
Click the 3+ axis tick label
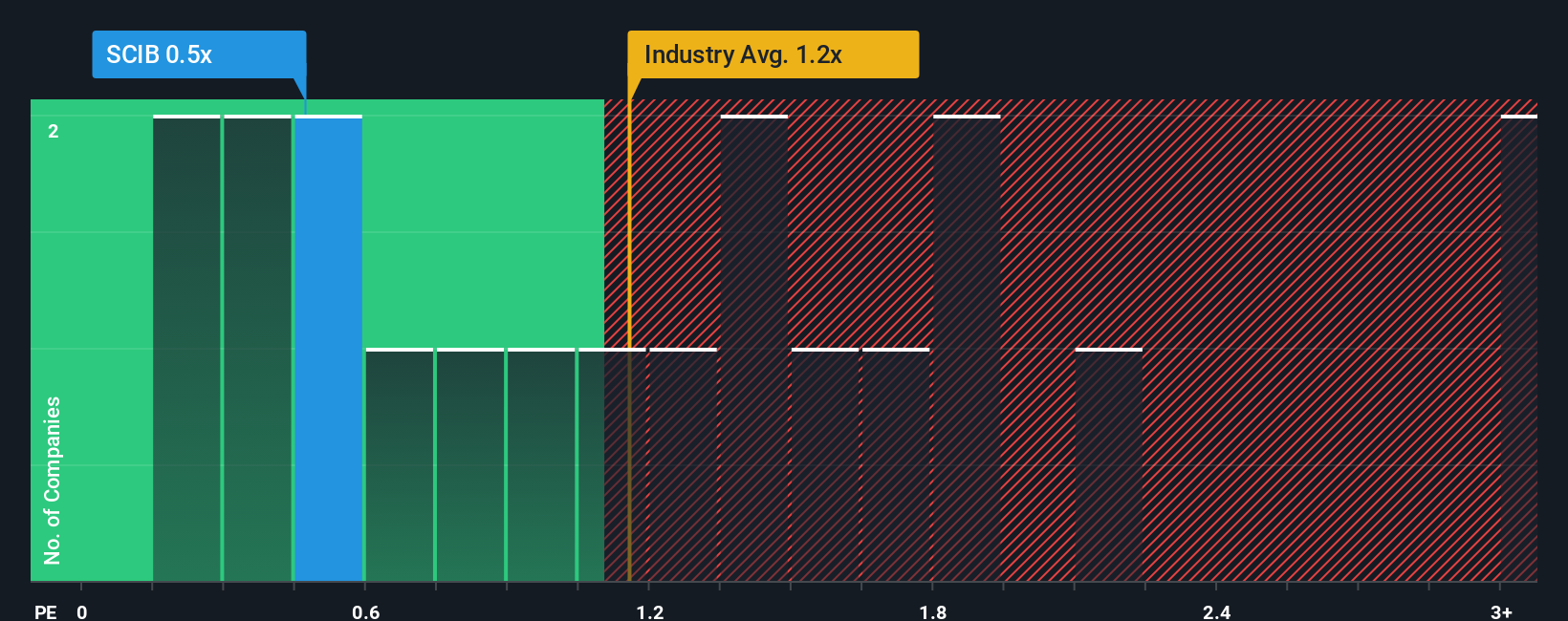point(1501,611)
